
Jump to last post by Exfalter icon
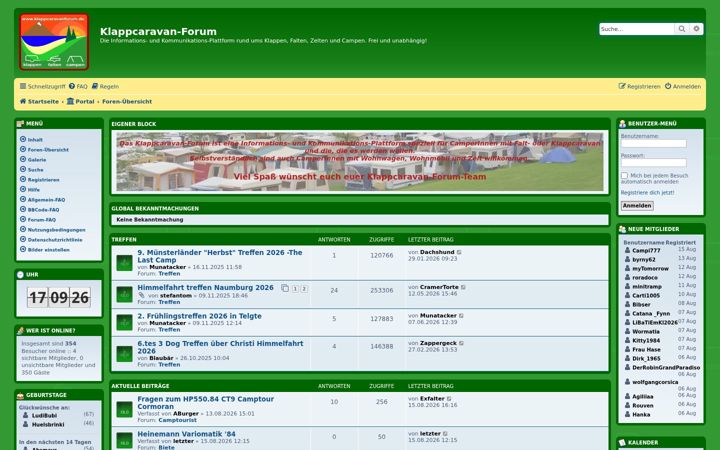(x=449, y=399)
